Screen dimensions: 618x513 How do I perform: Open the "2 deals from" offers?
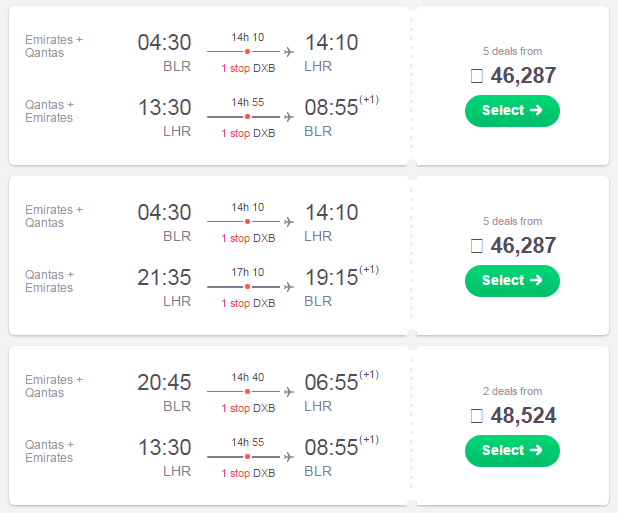click(512, 391)
